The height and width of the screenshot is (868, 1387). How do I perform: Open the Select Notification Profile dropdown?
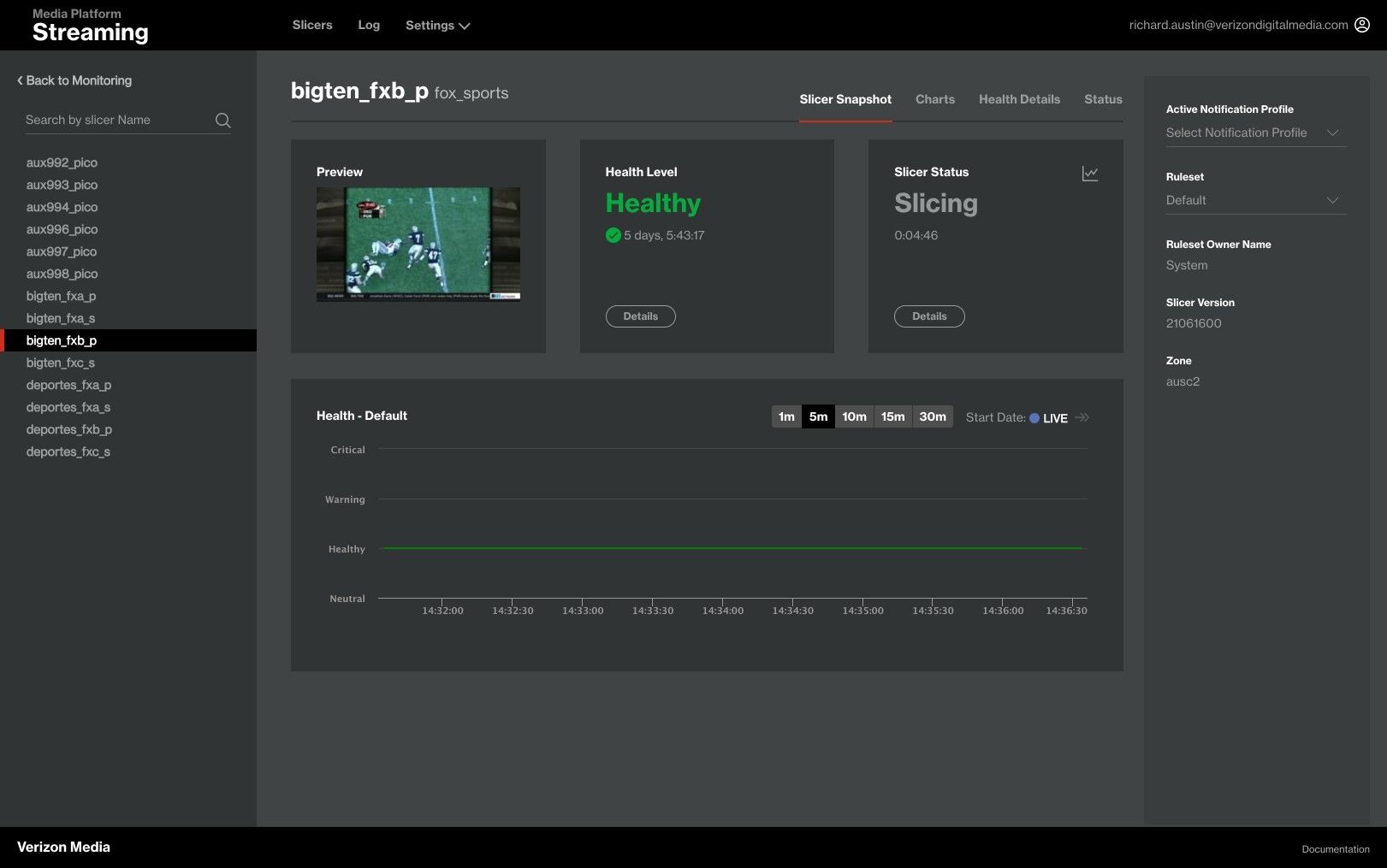(x=1256, y=133)
